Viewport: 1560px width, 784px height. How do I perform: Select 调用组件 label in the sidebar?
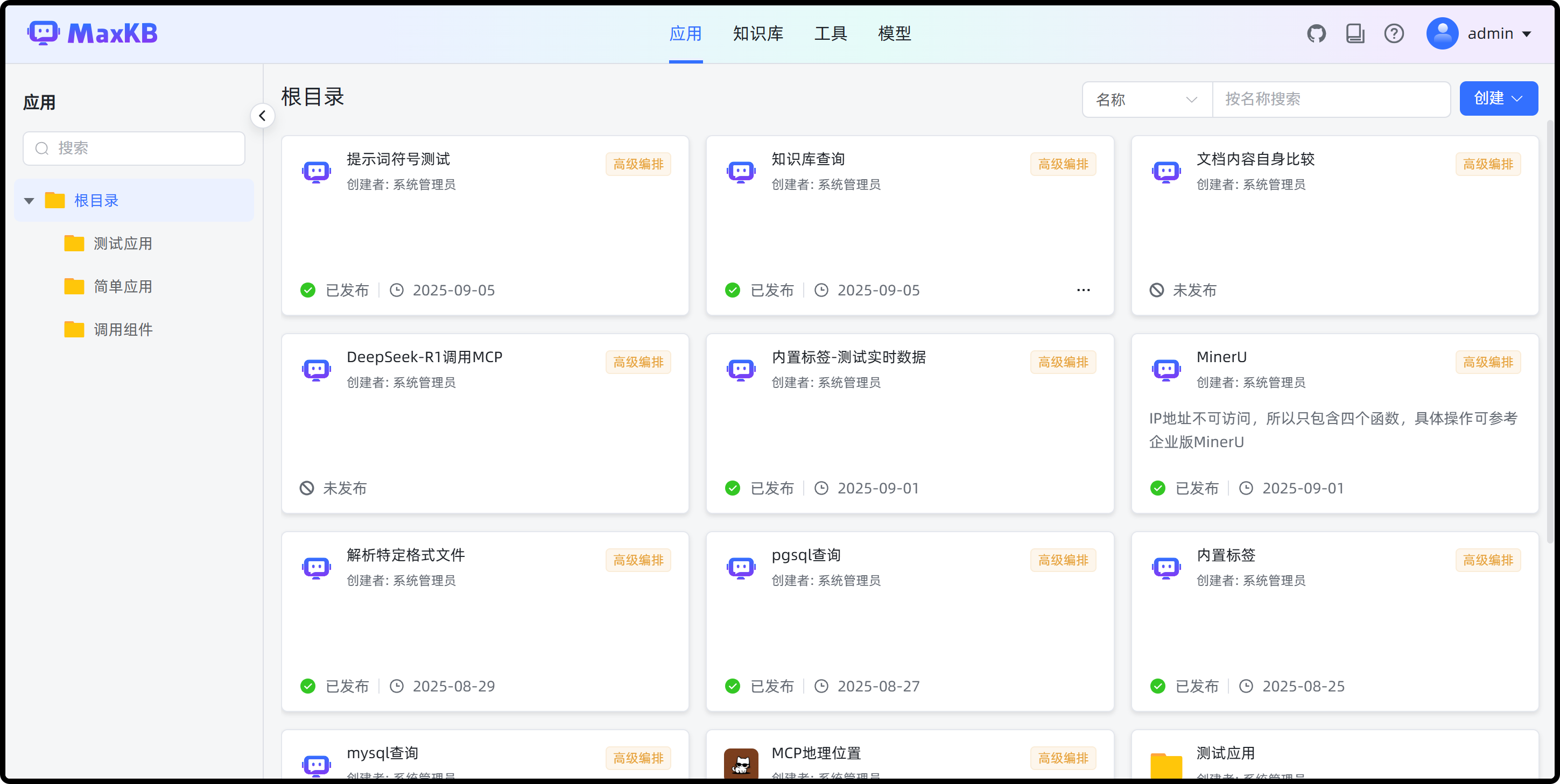pyautogui.click(x=123, y=329)
